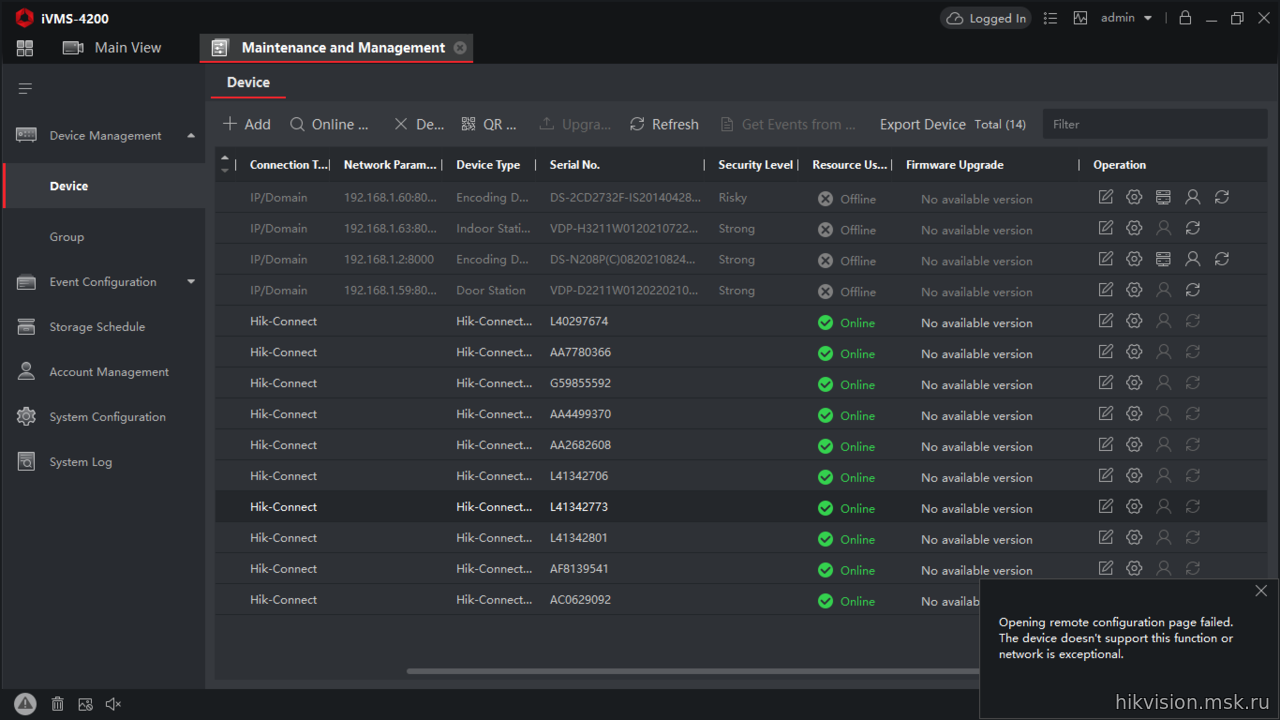Edit Hik-Connect device AF8139541
The image size is (1280, 720).
pos(1105,569)
